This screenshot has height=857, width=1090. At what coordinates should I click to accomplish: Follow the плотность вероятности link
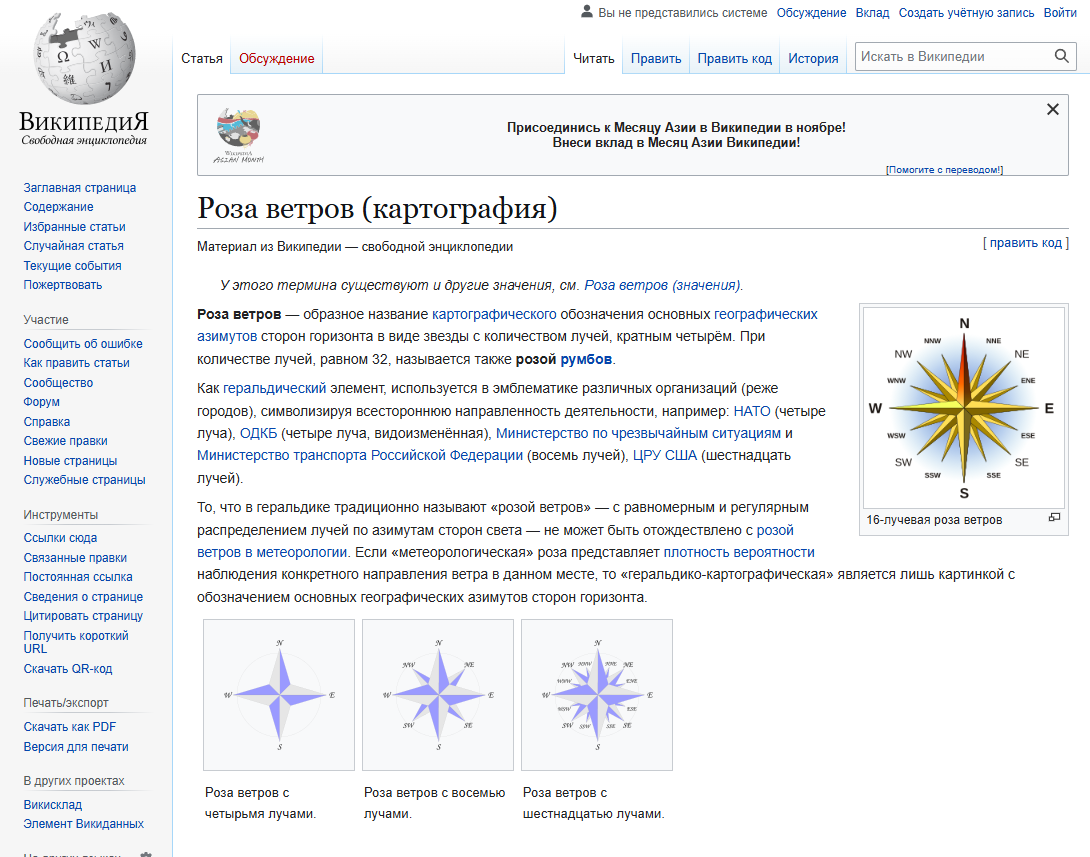(x=738, y=552)
